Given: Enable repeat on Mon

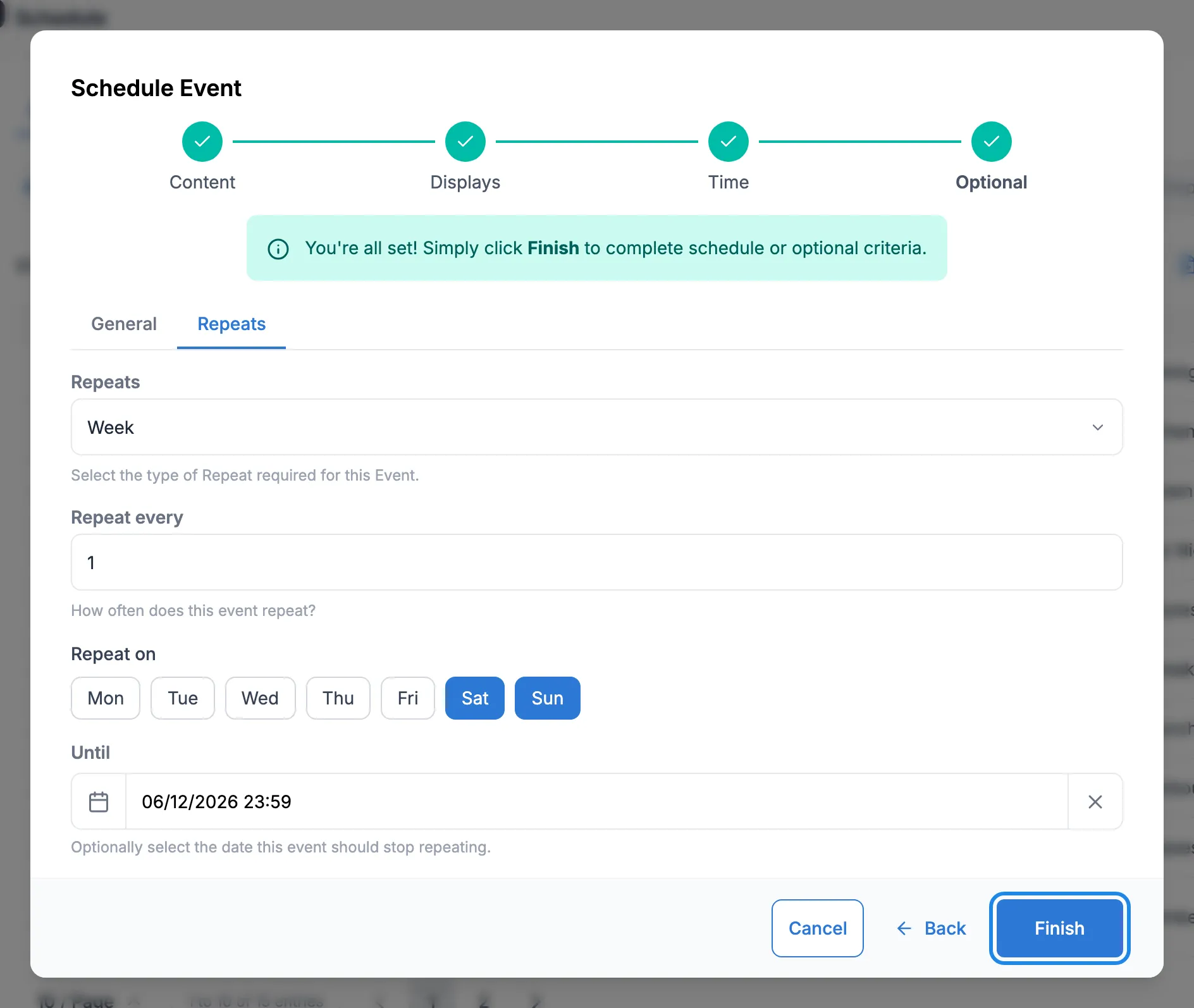Looking at the screenshot, I should pyautogui.click(x=106, y=698).
